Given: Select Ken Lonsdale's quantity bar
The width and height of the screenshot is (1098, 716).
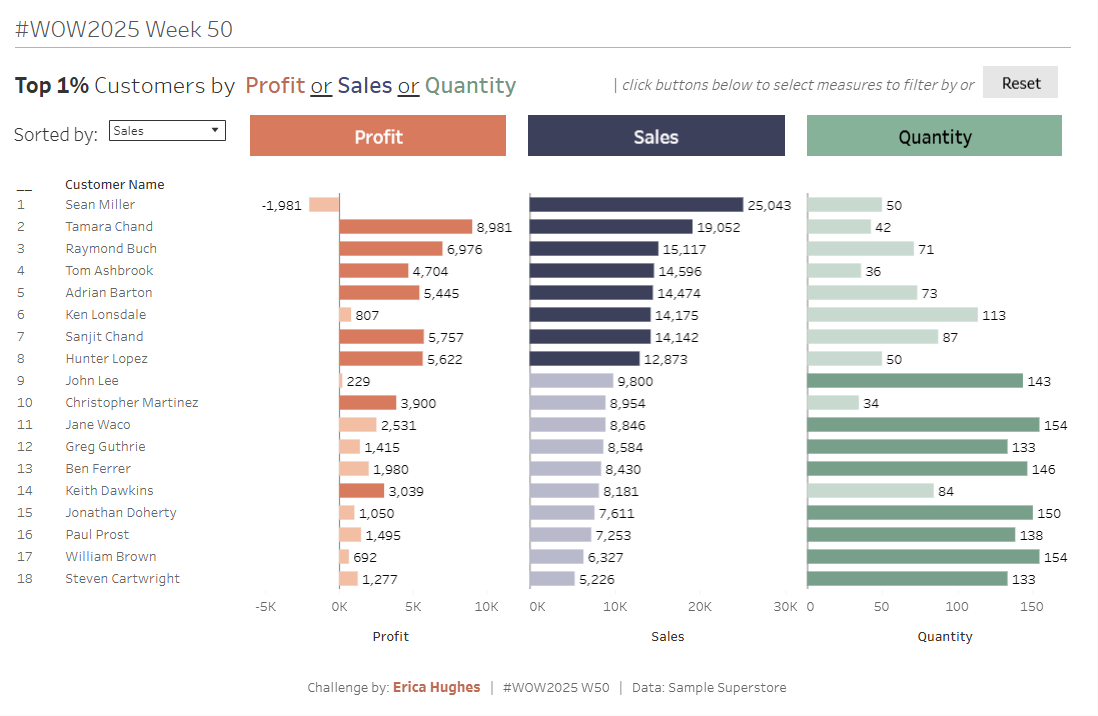Looking at the screenshot, I should [x=892, y=315].
